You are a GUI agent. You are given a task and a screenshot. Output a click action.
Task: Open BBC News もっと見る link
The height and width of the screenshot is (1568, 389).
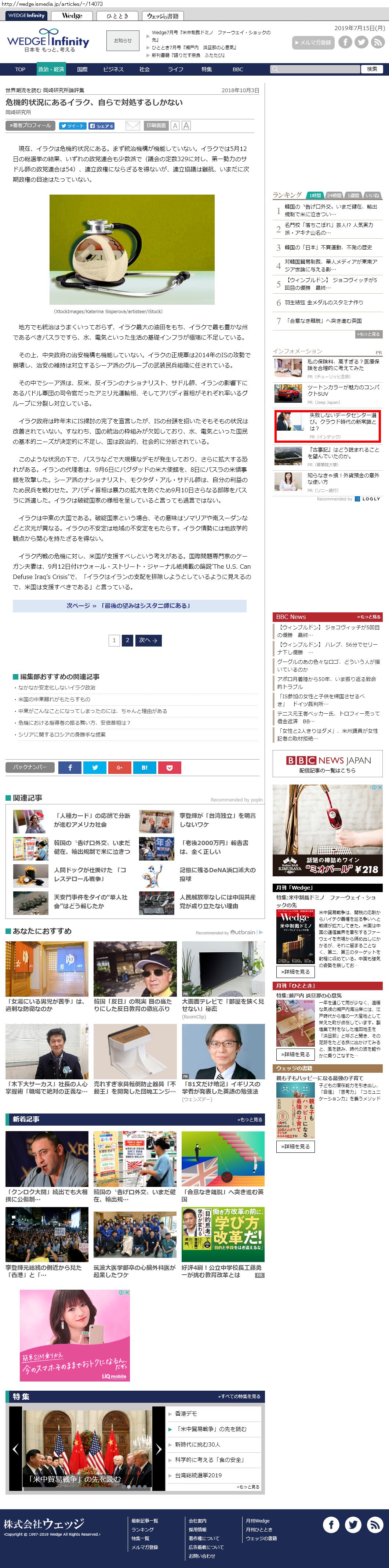pos(369,617)
